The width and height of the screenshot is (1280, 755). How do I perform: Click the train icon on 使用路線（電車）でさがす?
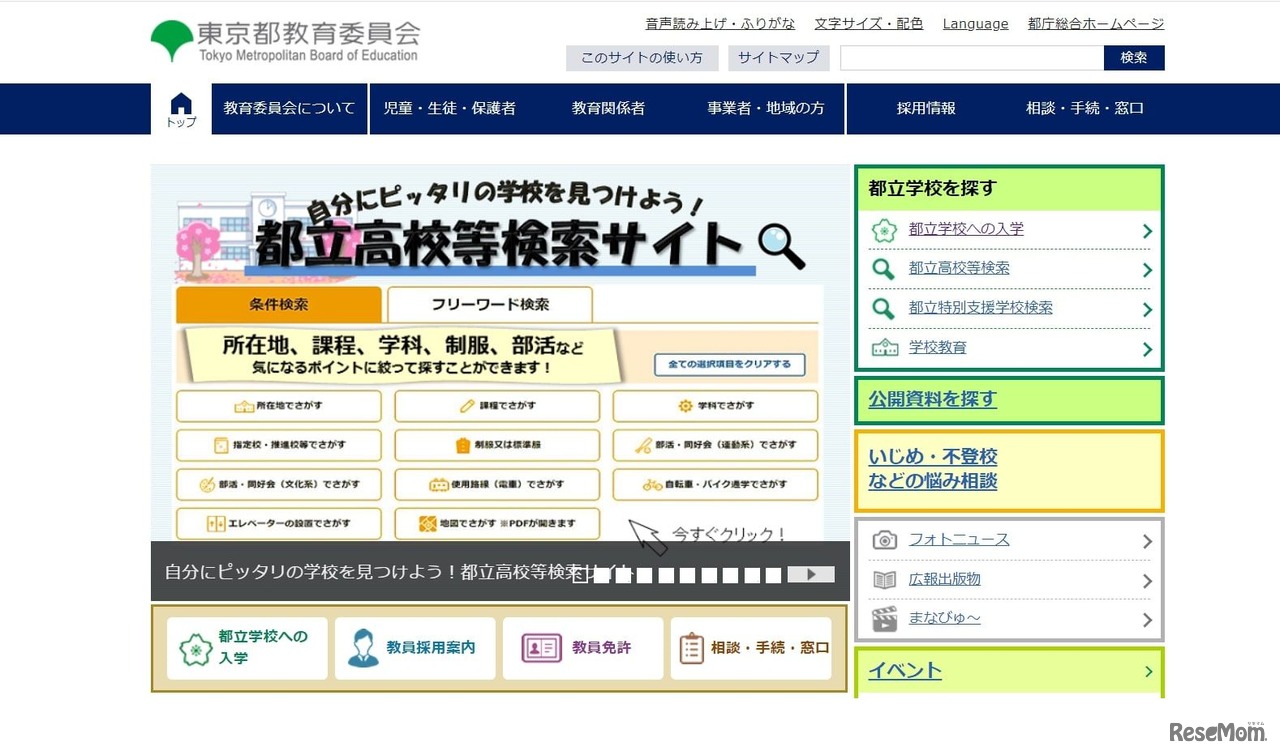439,485
